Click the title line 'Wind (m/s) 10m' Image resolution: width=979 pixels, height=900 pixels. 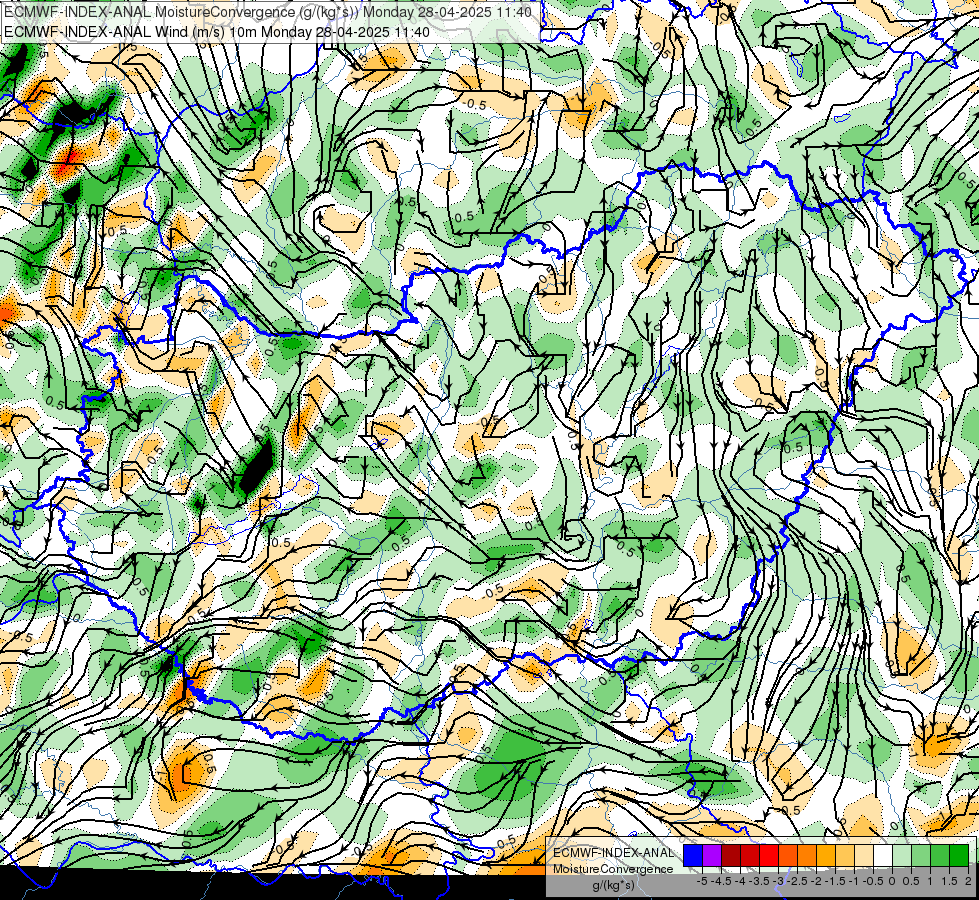click(205, 31)
